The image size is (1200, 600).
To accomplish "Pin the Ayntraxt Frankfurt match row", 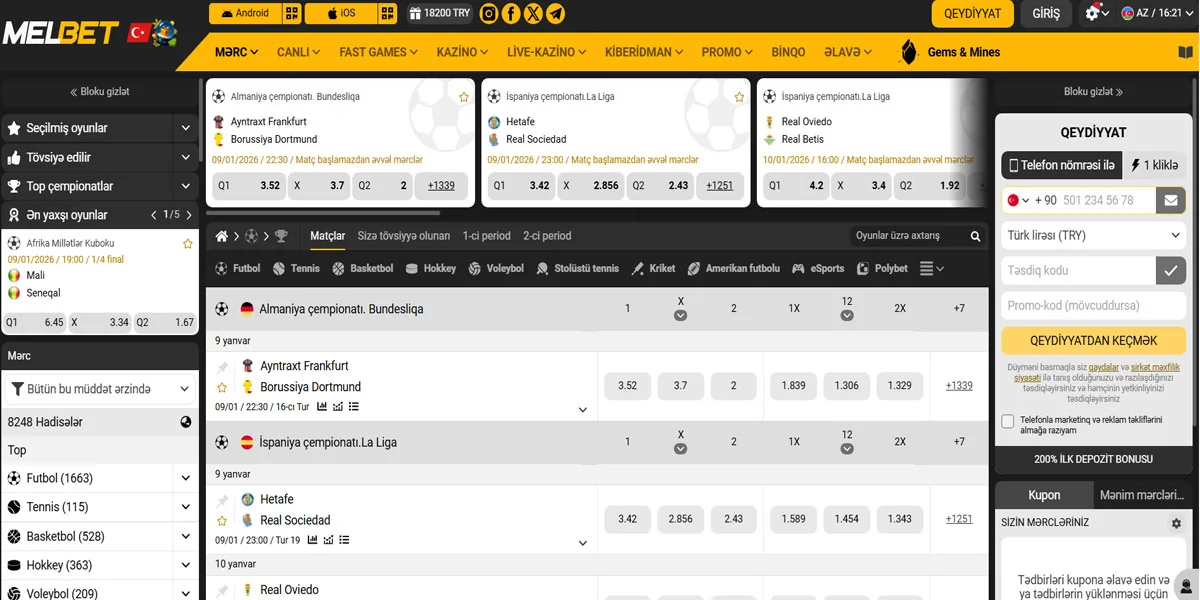I will pyautogui.click(x=222, y=367).
